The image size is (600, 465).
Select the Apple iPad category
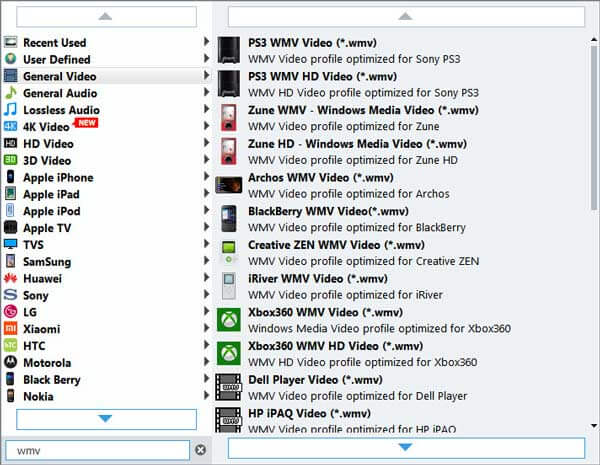pyautogui.click(x=107, y=194)
